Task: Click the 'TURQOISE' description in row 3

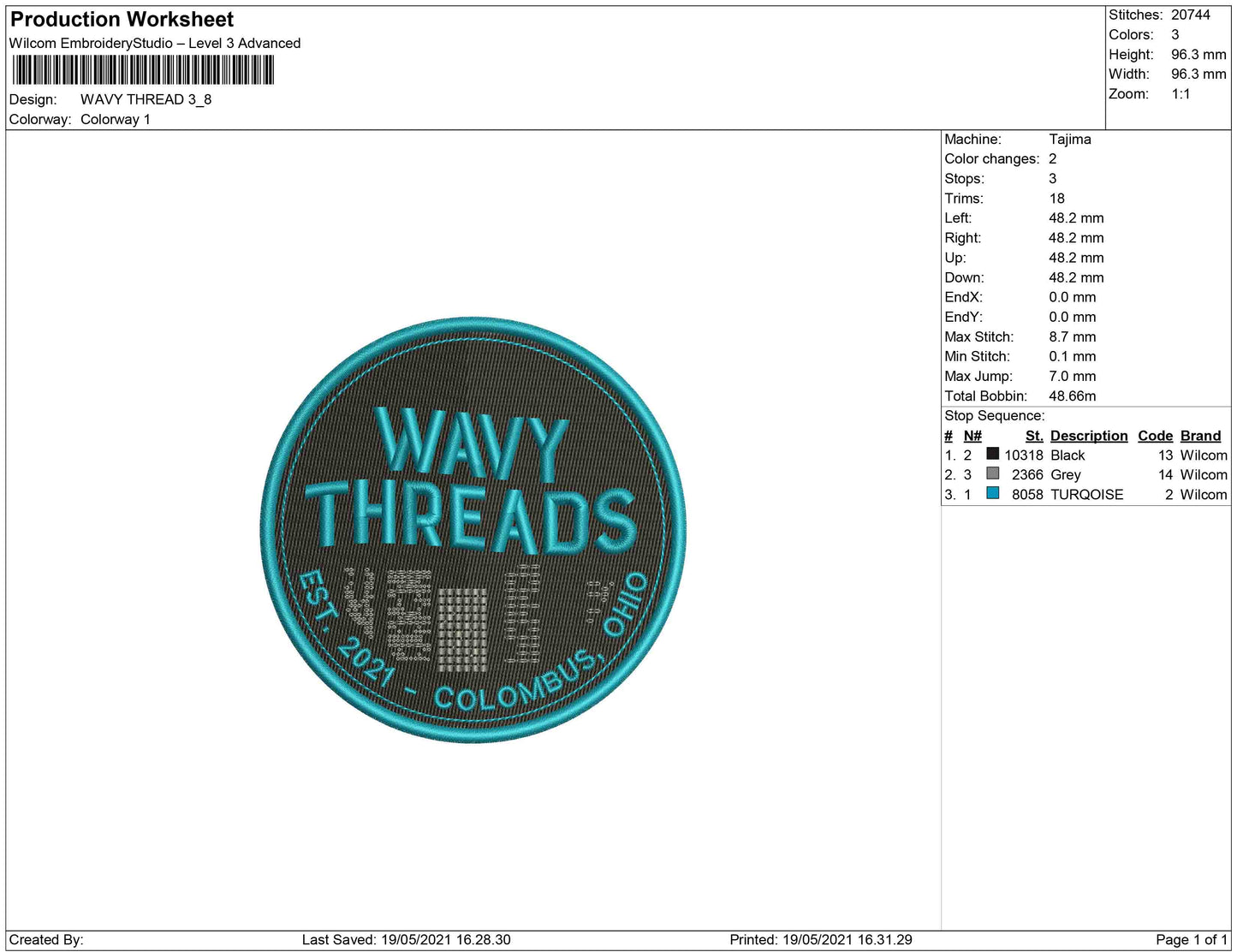Action: pos(1087,495)
